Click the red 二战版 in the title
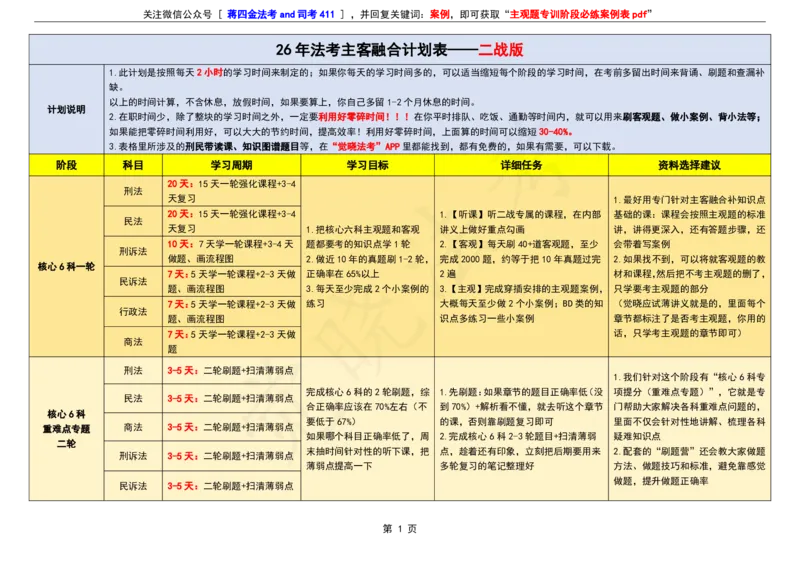The height and width of the screenshot is (566, 800). (x=501, y=50)
